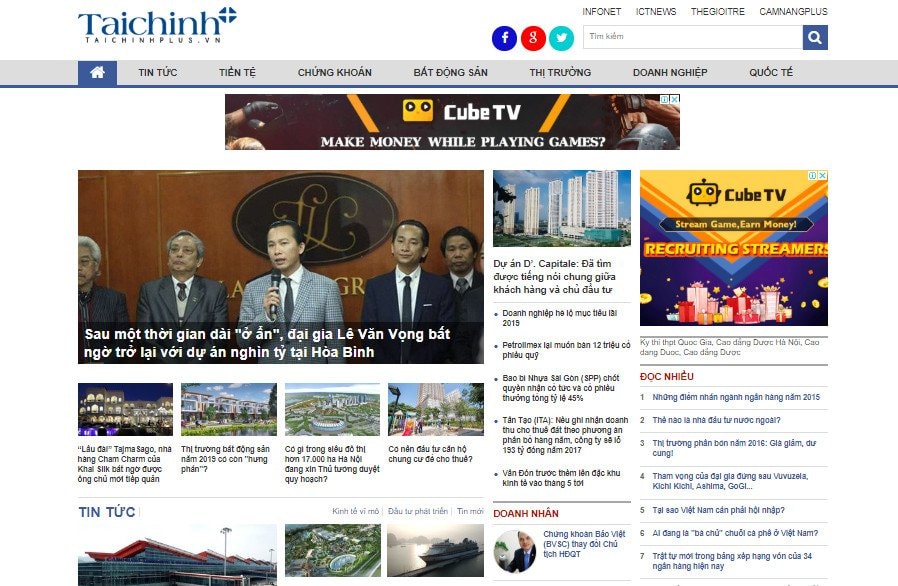
Task: Select the BẤT ĐỘNG SẢN menu item
Action: pos(450,73)
